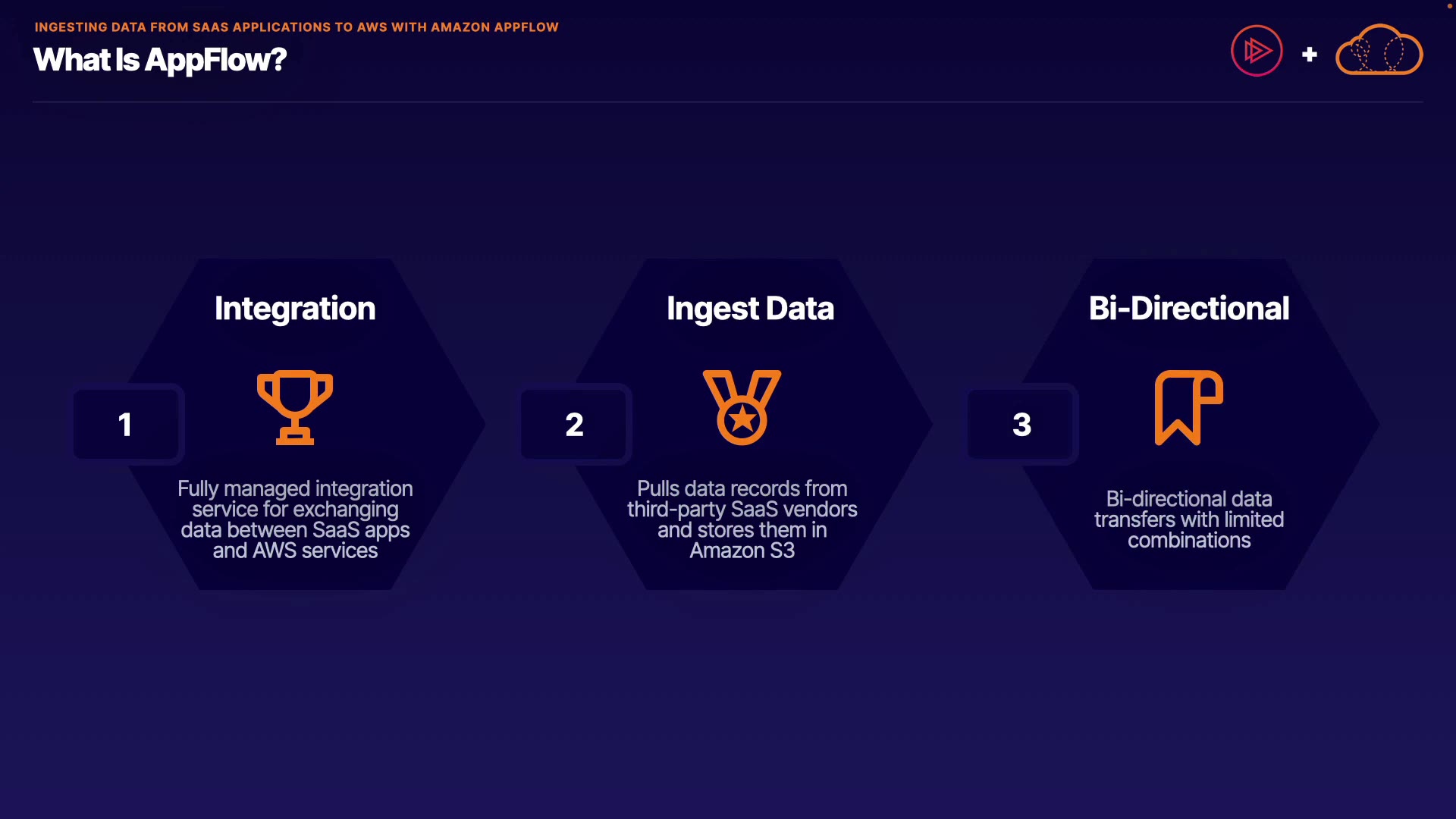The image size is (1456, 819).
Task: Click the orange bookmark icon
Action: click(x=1188, y=407)
